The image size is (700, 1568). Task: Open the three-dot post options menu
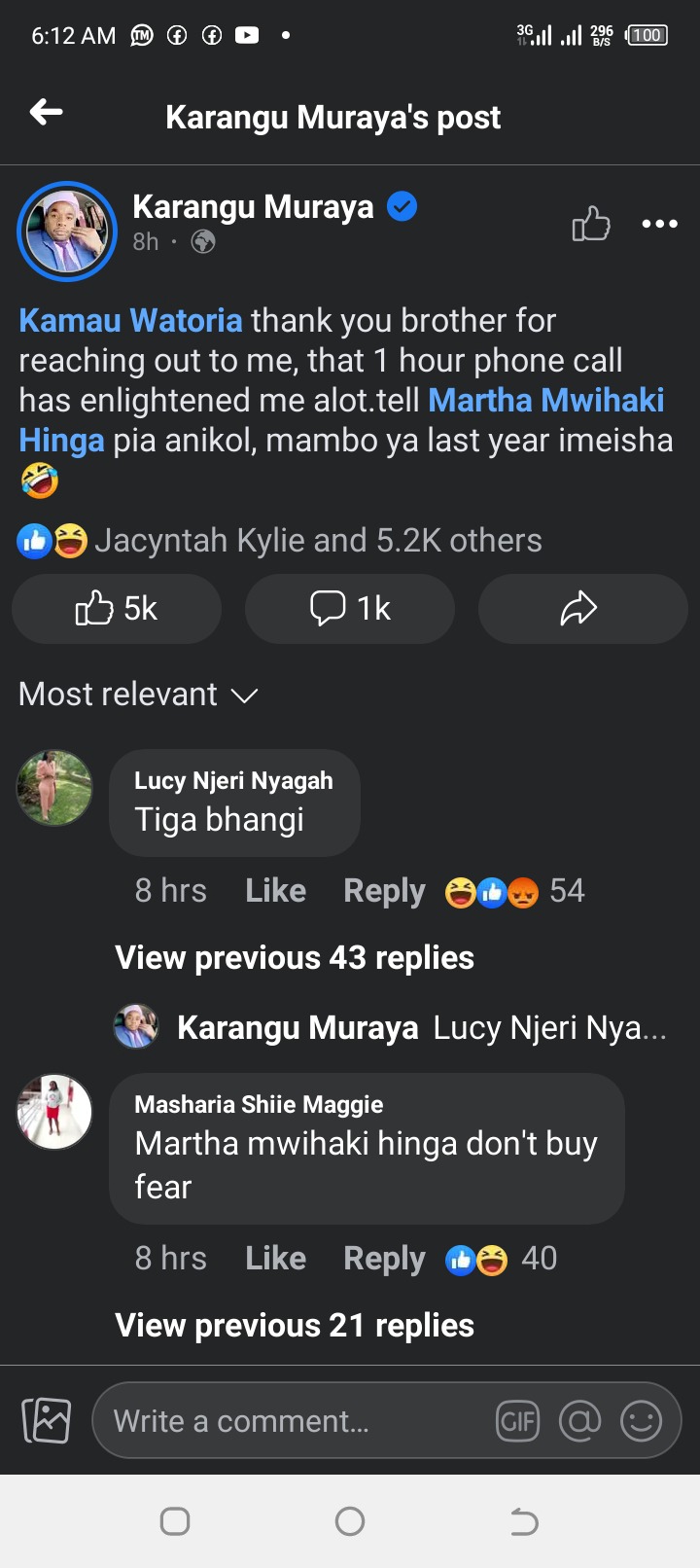coord(659,225)
